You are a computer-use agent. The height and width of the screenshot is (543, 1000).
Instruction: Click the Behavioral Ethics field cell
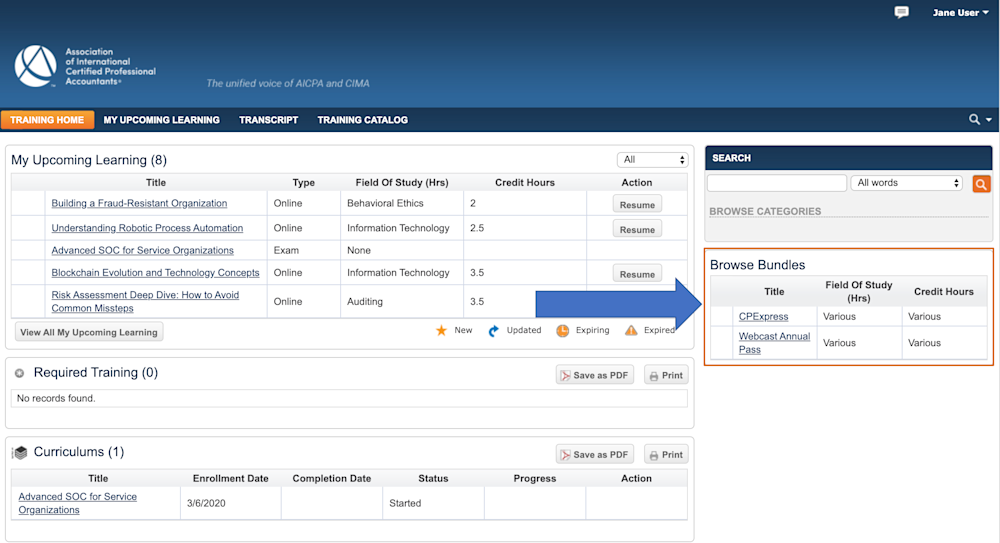(x=385, y=203)
